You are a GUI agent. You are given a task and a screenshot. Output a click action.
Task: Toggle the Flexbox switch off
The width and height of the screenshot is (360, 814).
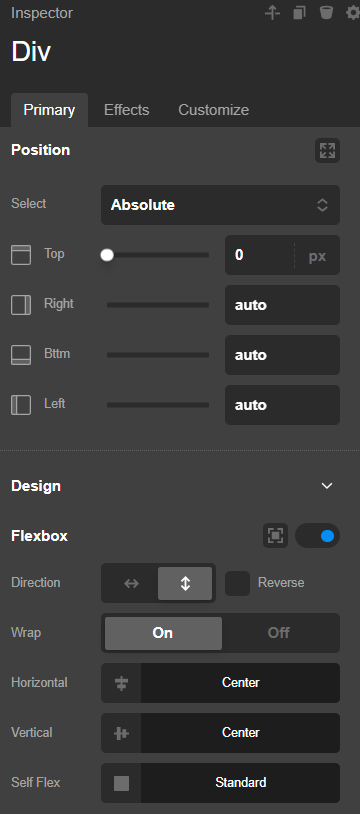317,536
